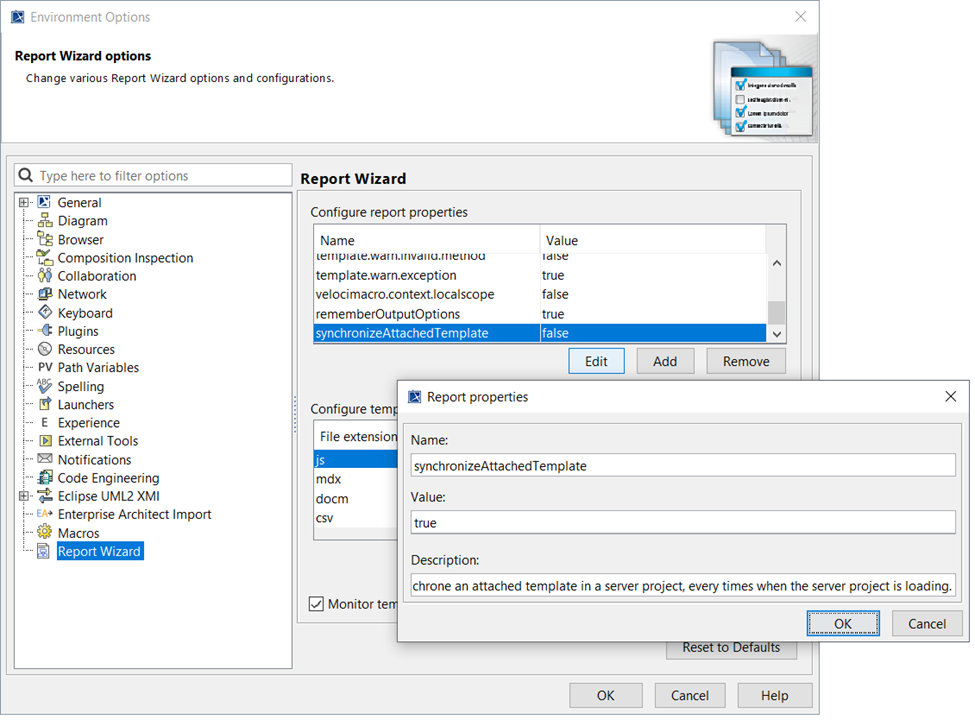Select the csv file extension row
The height and width of the screenshot is (720, 975).
pos(356,518)
